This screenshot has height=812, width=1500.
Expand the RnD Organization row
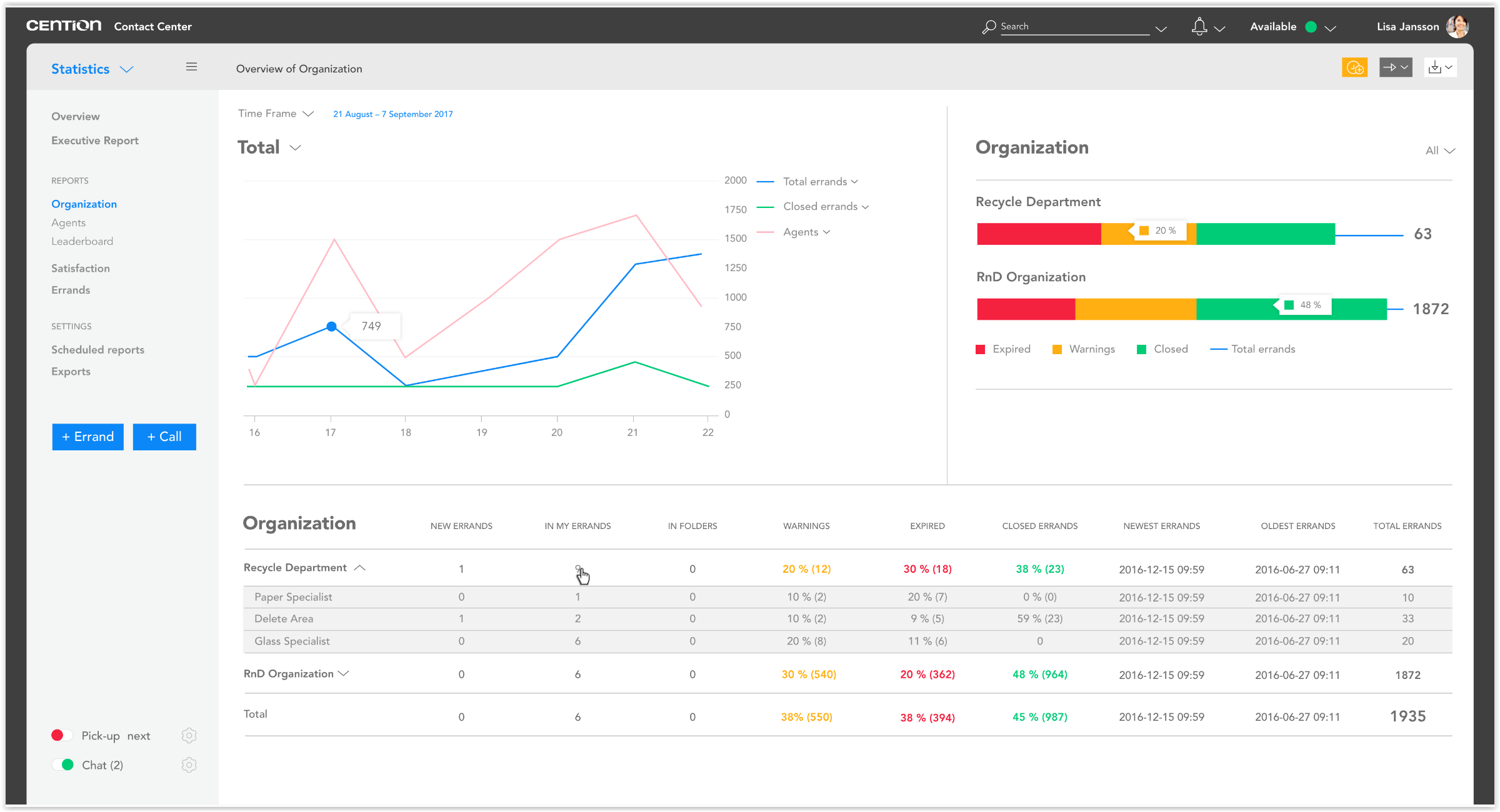click(343, 673)
